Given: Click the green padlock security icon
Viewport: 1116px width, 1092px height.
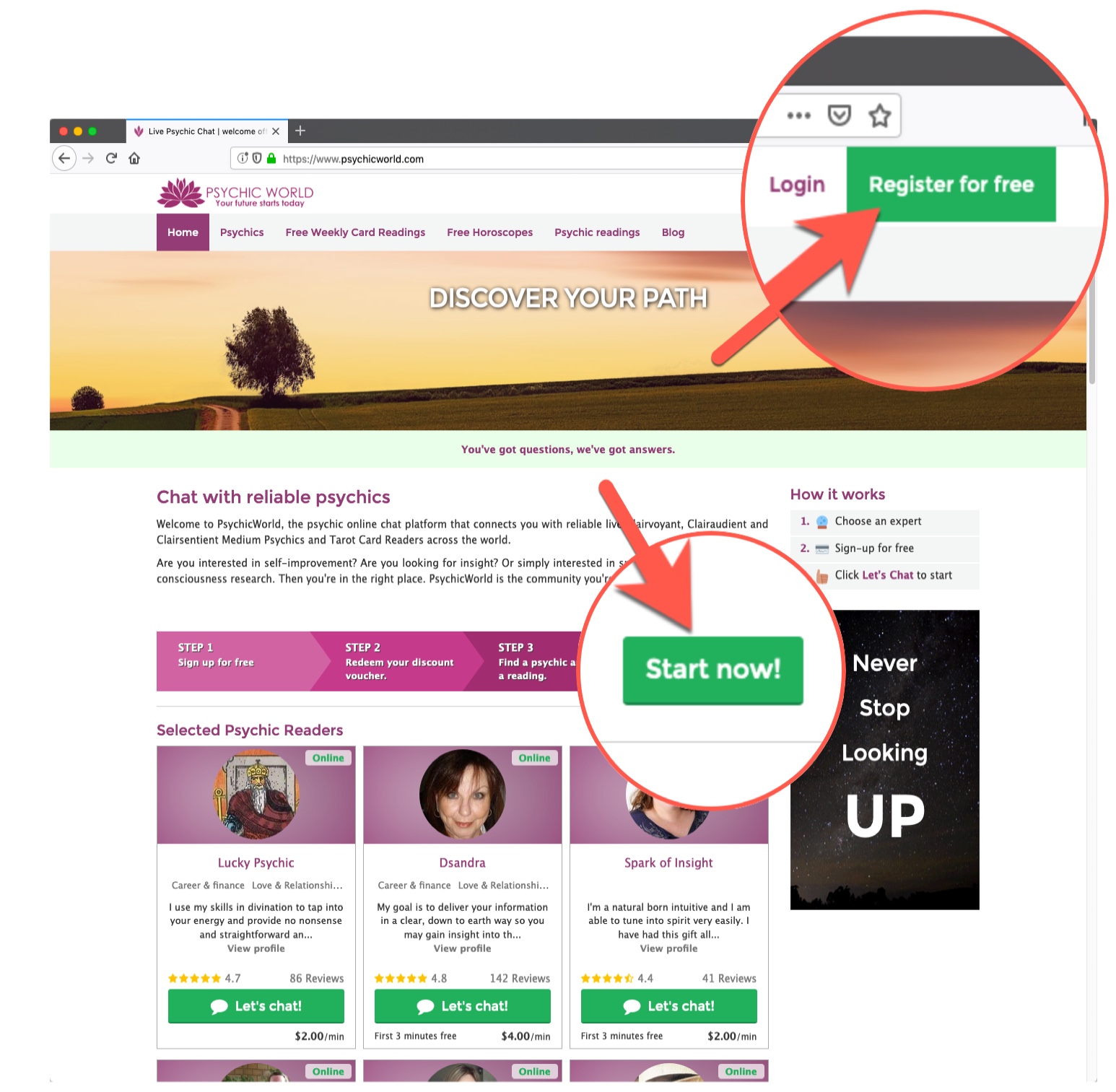Looking at the screenshot, I should coord(271,158).
